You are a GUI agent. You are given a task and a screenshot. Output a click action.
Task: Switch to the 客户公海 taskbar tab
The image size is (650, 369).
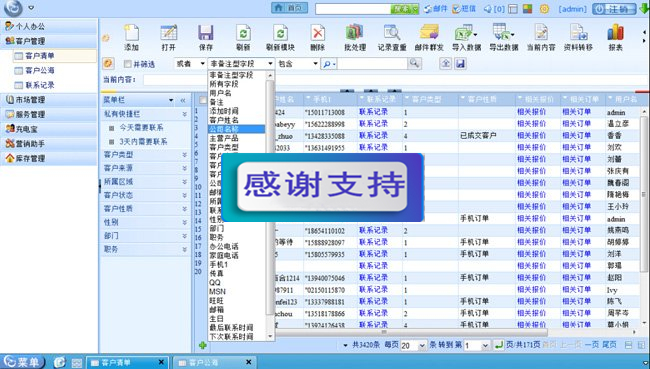[213, 362]
